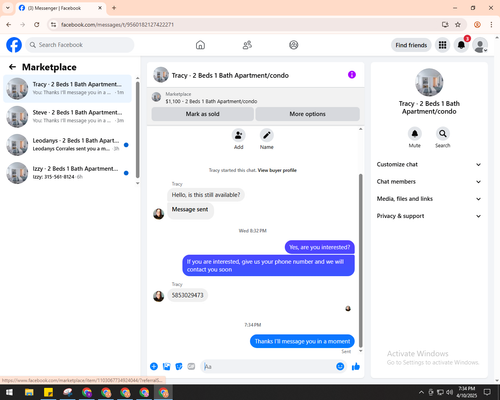500x400 pixels.
Task: Bookmark this page with the star icon
Action: pyautogui.click(x=458, y=25)
